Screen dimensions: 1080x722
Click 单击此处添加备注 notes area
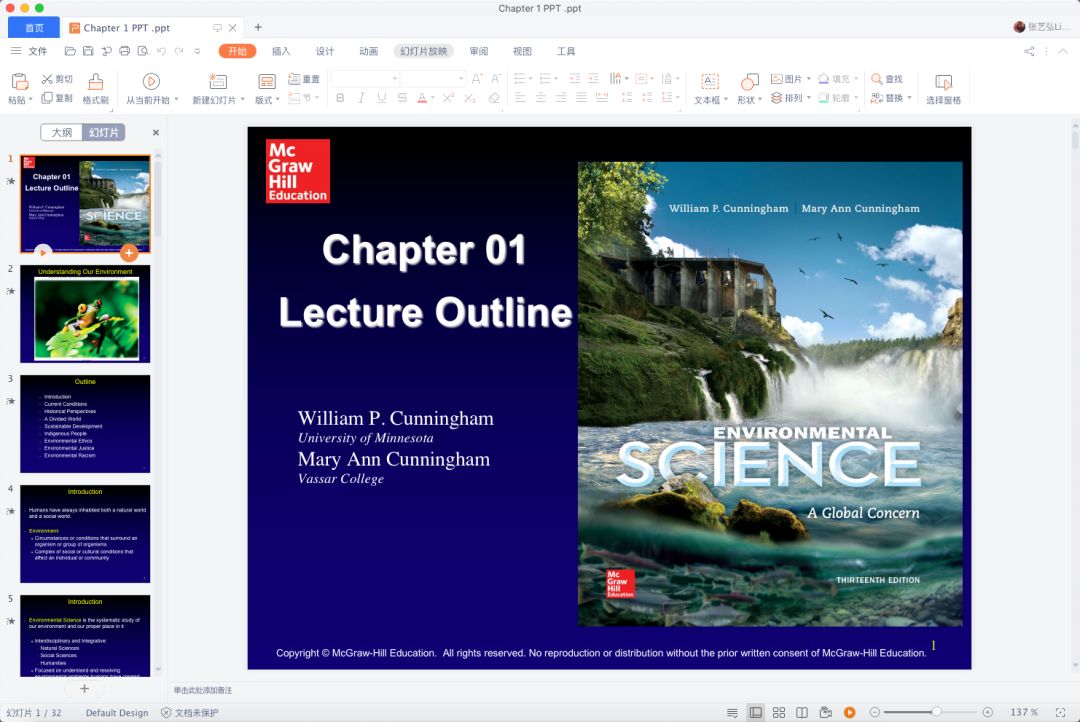[x=202, y=690]
